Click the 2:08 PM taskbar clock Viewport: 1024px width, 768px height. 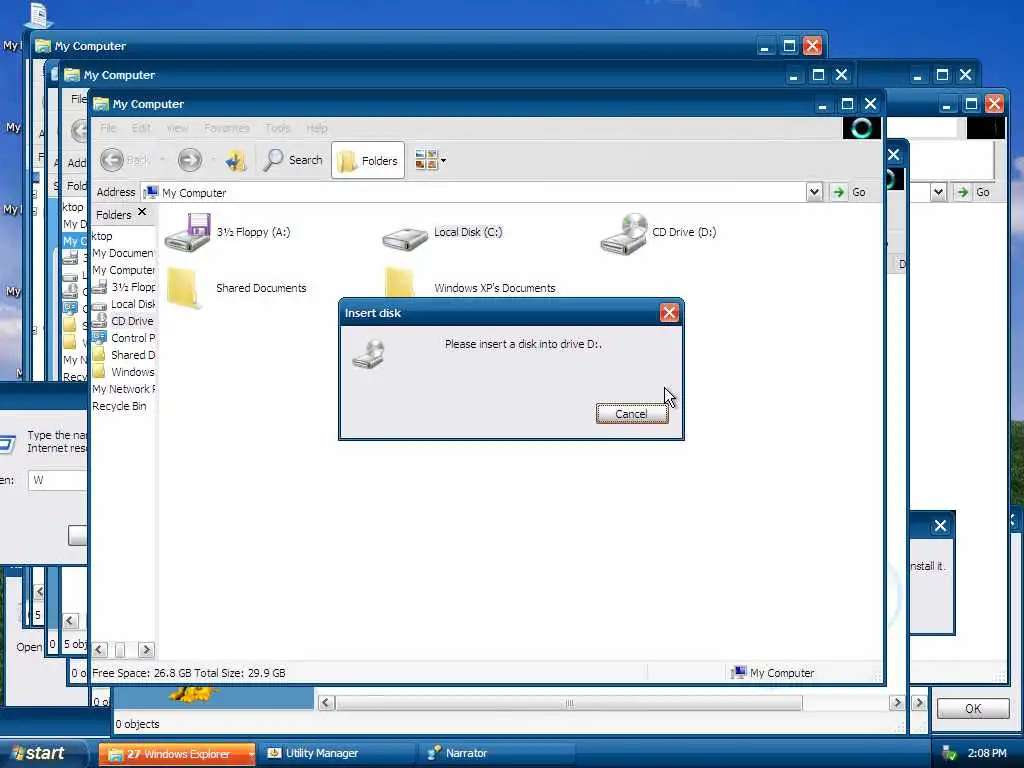[987, 753]
